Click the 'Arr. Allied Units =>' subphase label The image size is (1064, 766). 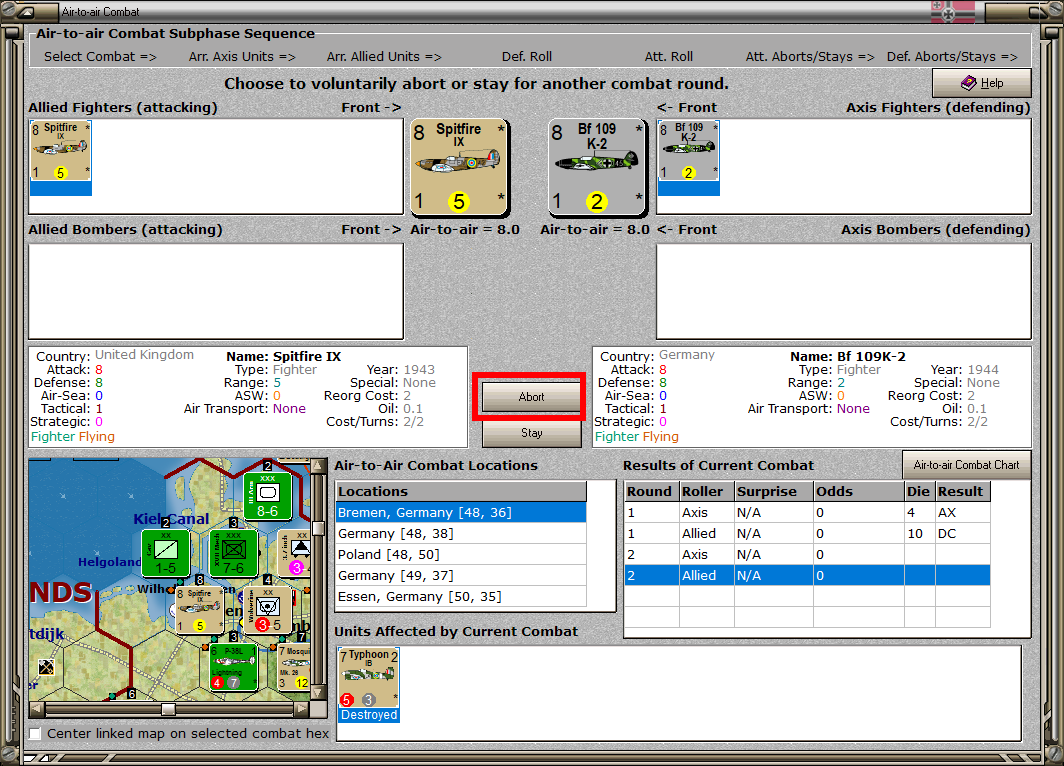click(x=384, y=56)
